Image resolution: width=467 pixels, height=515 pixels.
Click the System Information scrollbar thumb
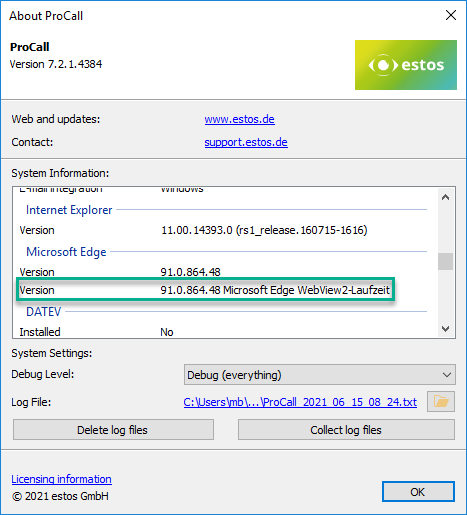pos(445,261)
